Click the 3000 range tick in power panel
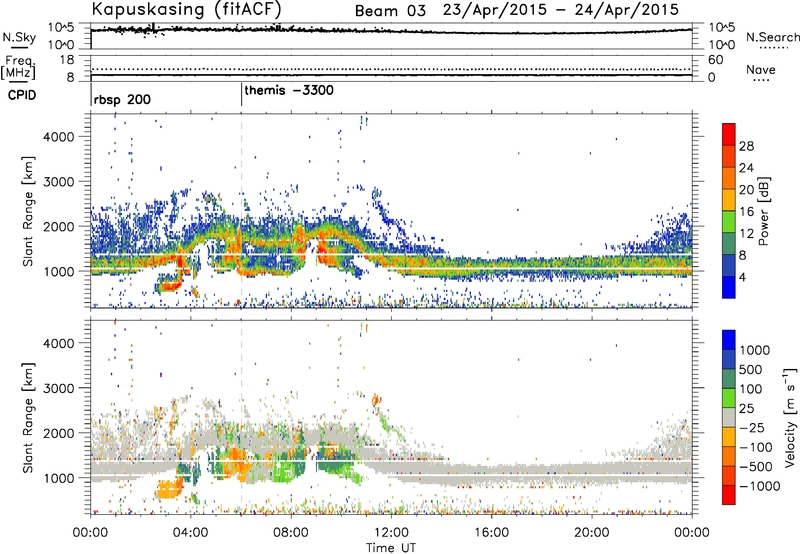The image size is (800, 554). pyautogui.click(x=59, y=182)
